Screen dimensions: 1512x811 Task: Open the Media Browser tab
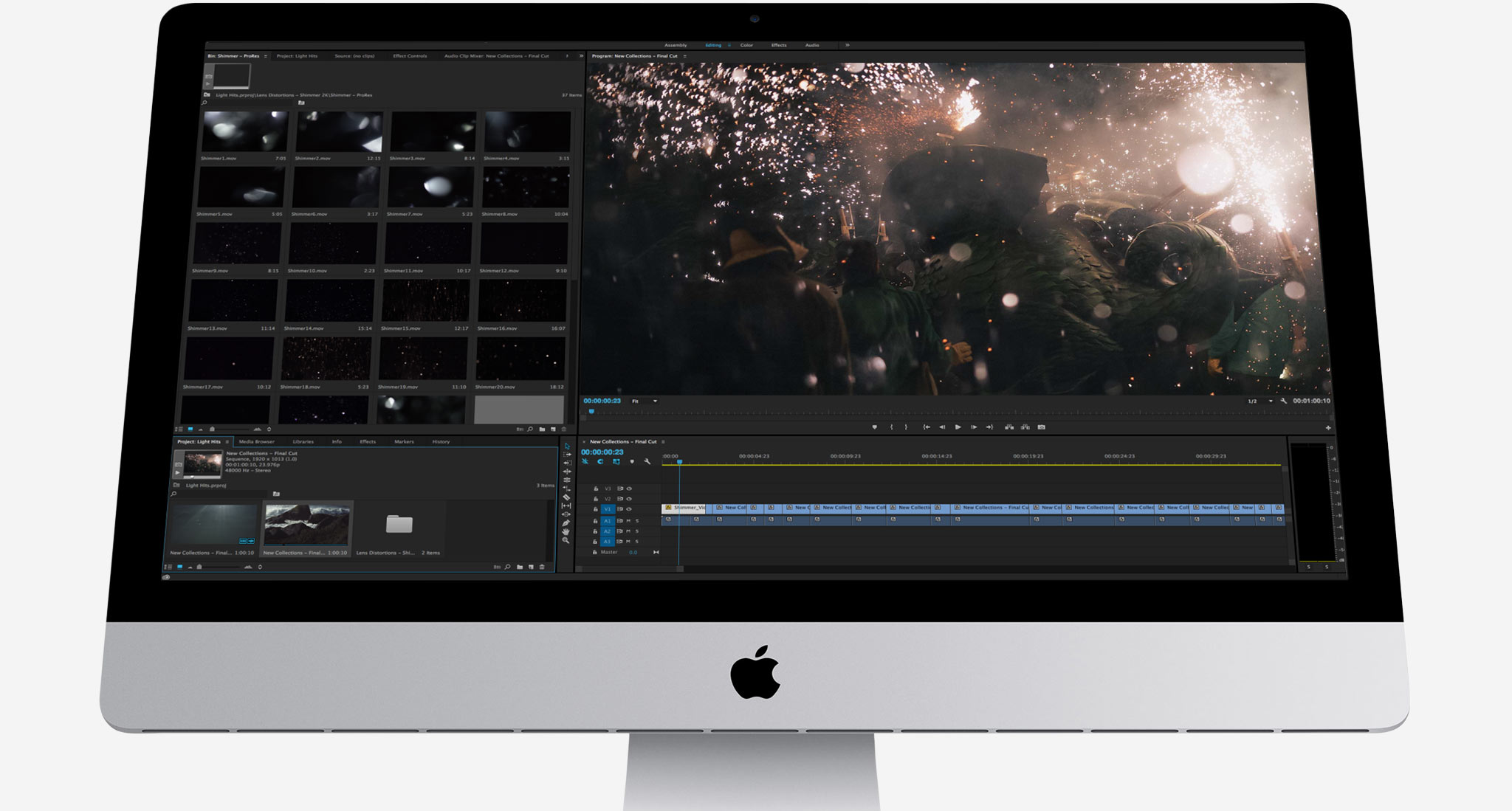256,442
